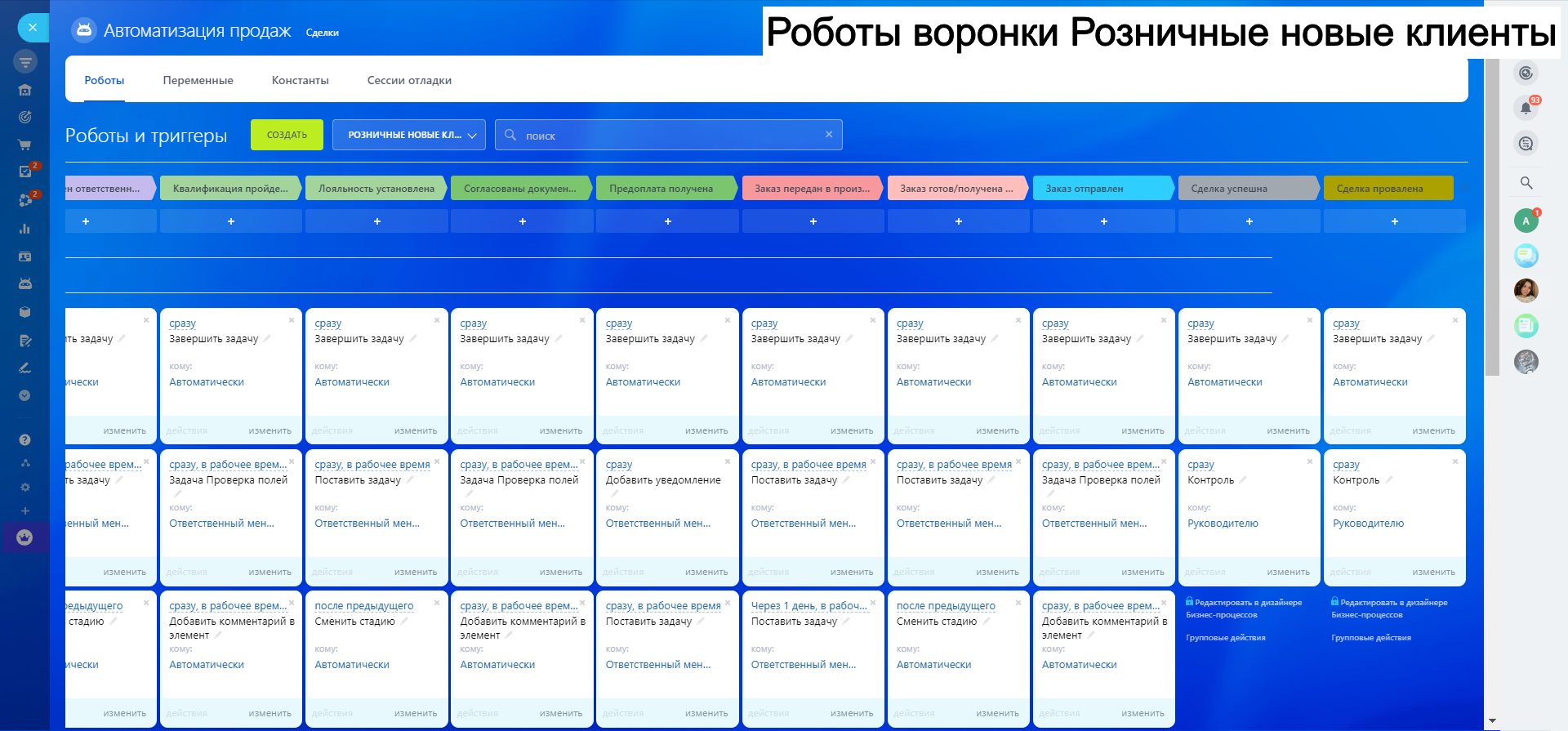Click Групповые действия under Сделка провалена column
Screen dimensions: 1568x731
pyautogui.click(x=1371, y=638)
